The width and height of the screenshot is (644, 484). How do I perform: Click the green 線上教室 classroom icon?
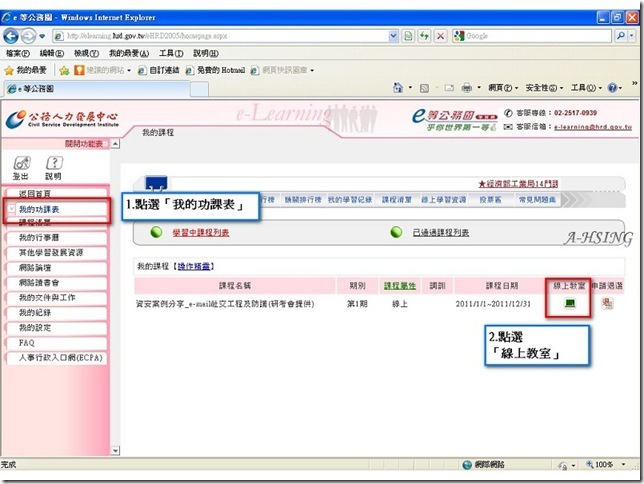click(570, 303)
